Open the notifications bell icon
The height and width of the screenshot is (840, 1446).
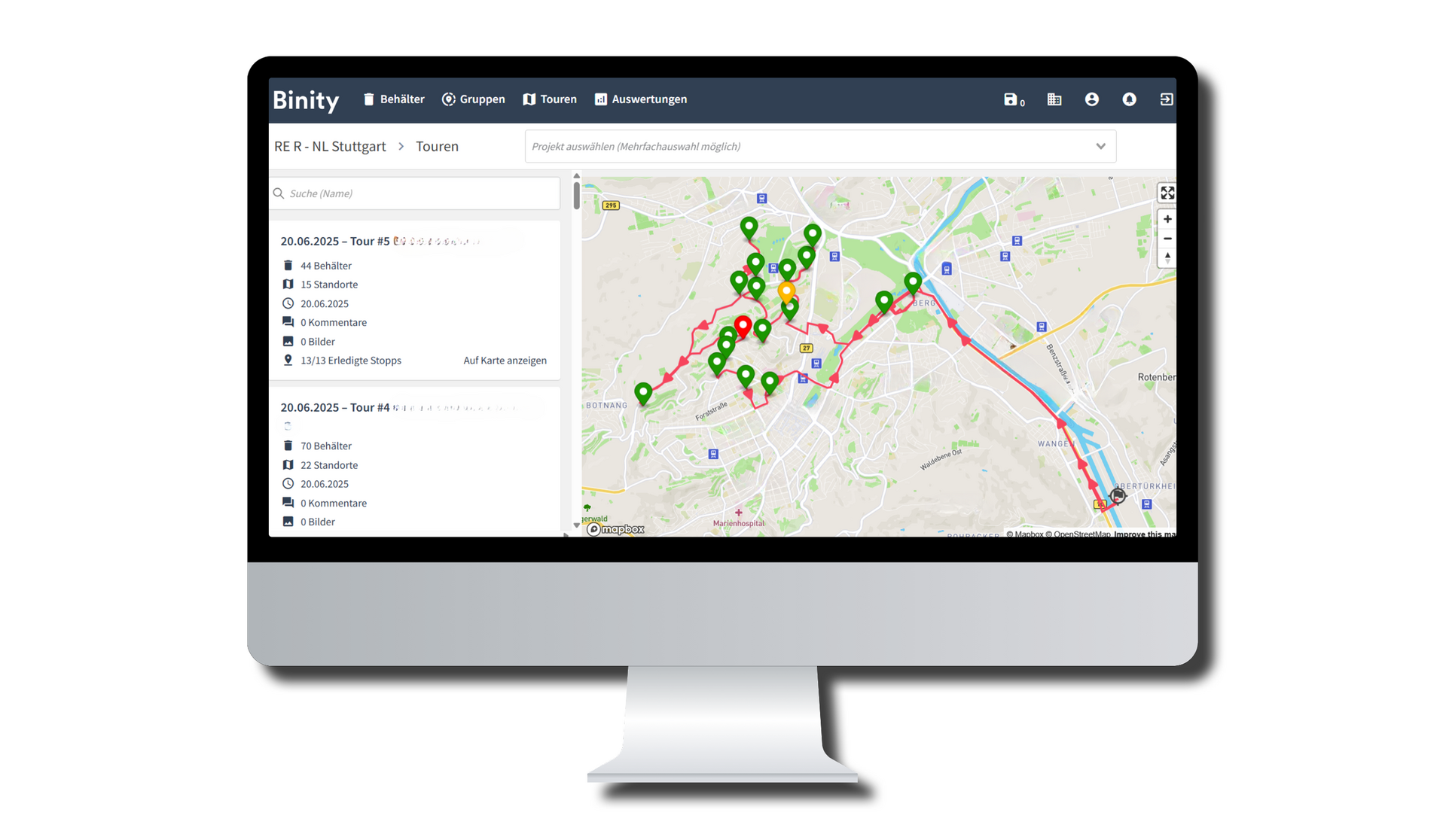coord(1129,99)
